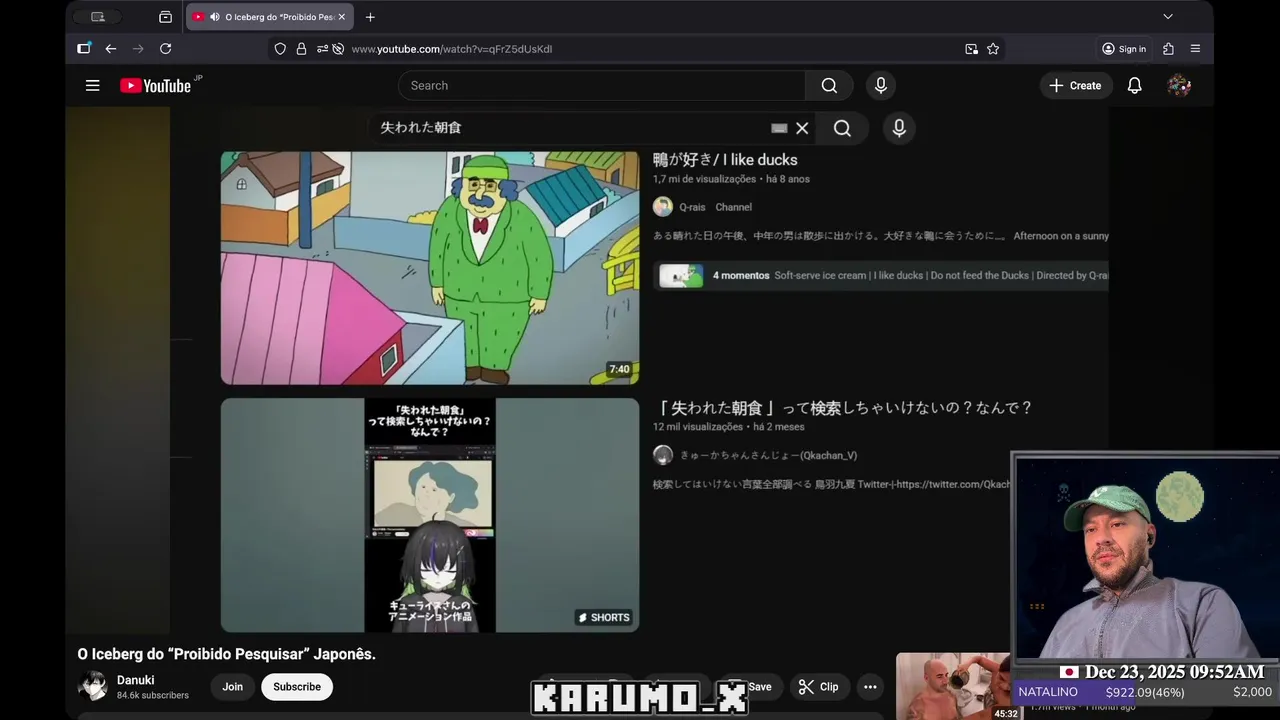Bookmark this page with the star
1280x720 pixels.
993,49
